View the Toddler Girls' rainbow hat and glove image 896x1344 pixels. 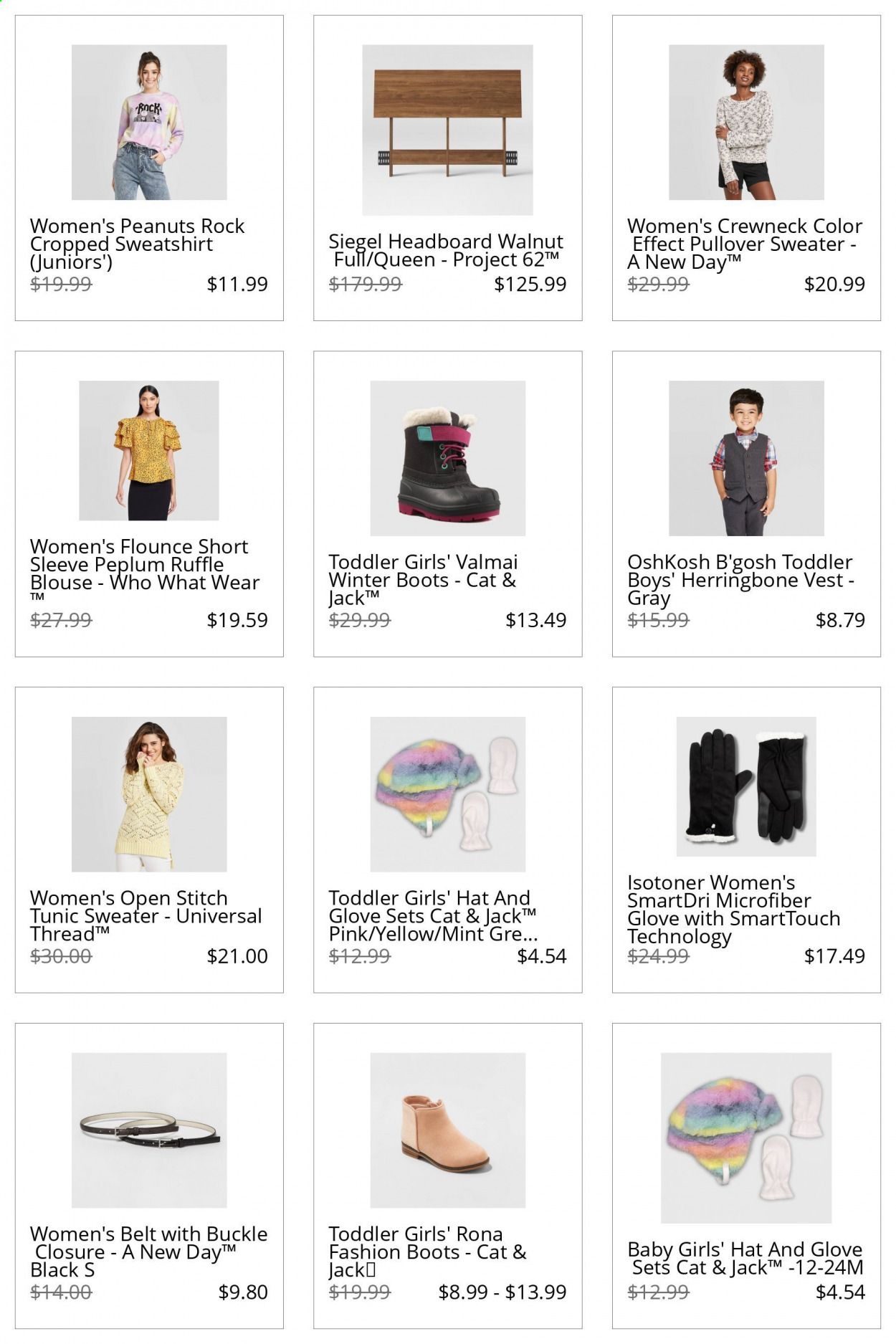pos(447,794)
